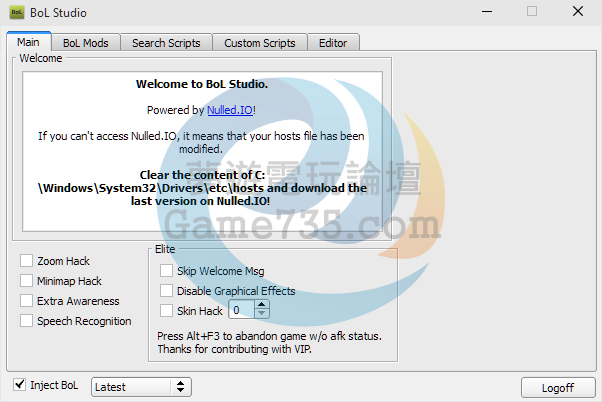Click the Logoff button
Image resolution: width=602 pixels, height=402 pixels.
pyautogui.click(x=558, y=387)
